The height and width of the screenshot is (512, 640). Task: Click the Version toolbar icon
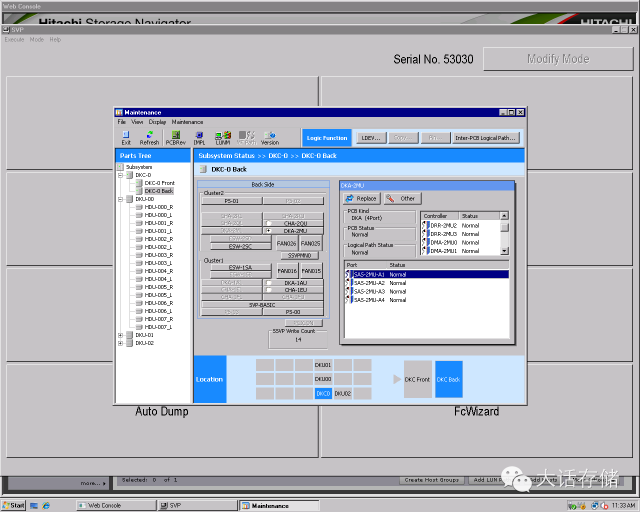pyautogui.click(x=270, y=135)
